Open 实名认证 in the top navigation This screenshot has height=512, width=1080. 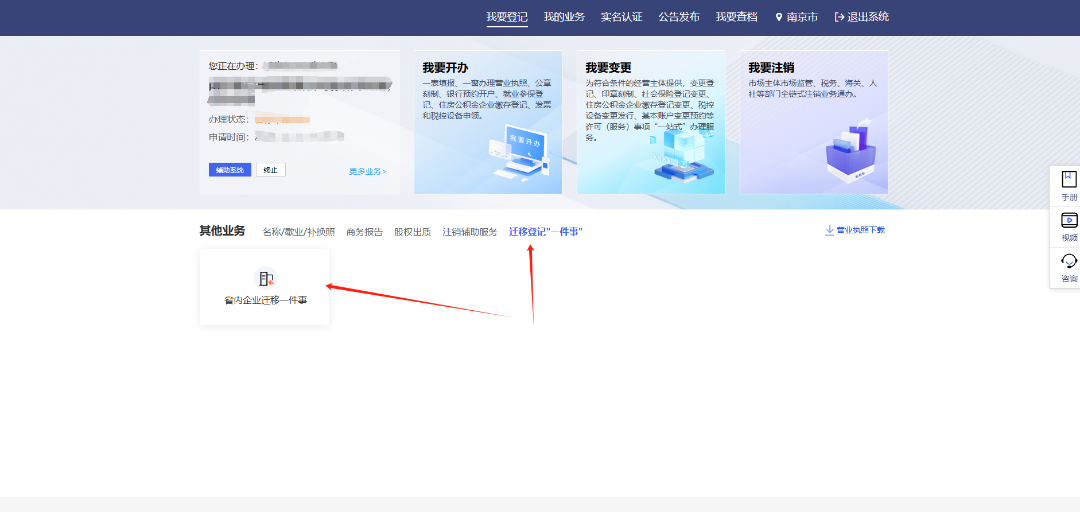(x=621, y=17)
